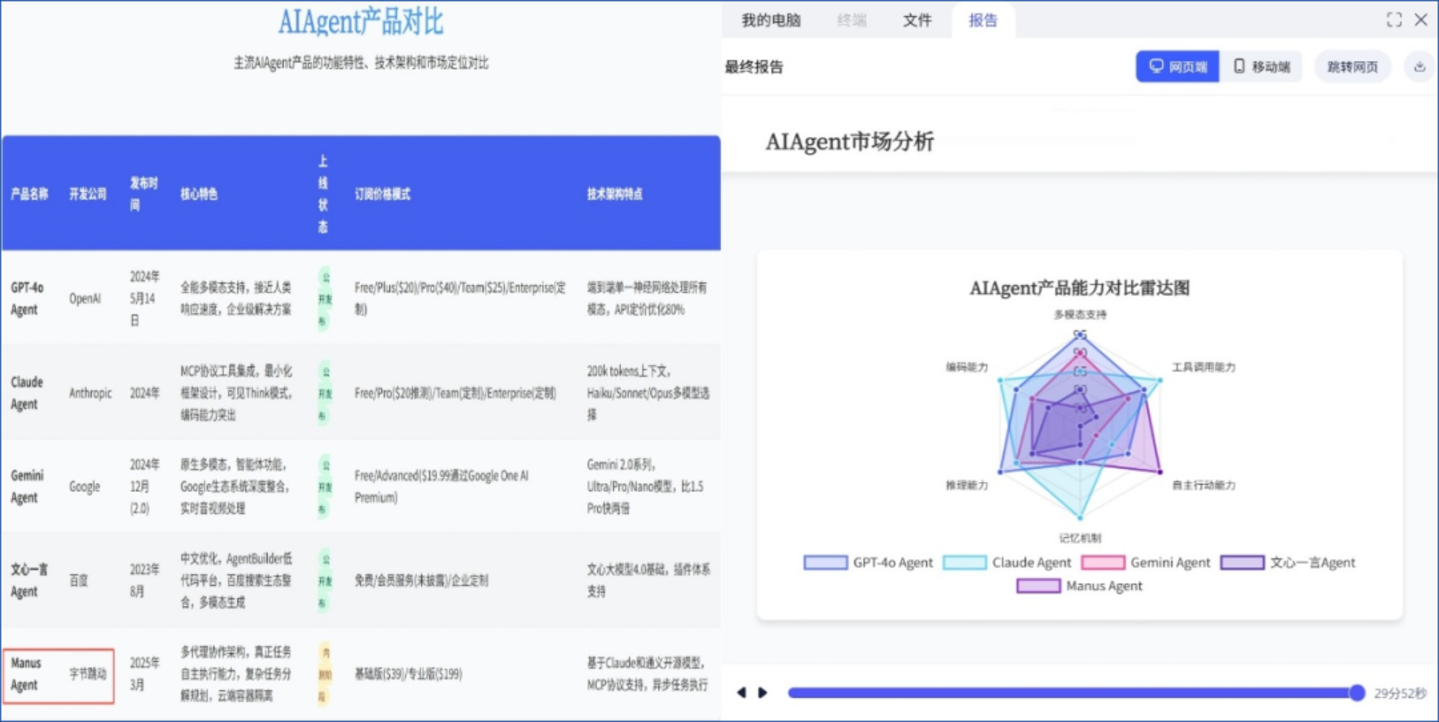
Task: Open the 文件 tab
Action: tap(917, 20)
